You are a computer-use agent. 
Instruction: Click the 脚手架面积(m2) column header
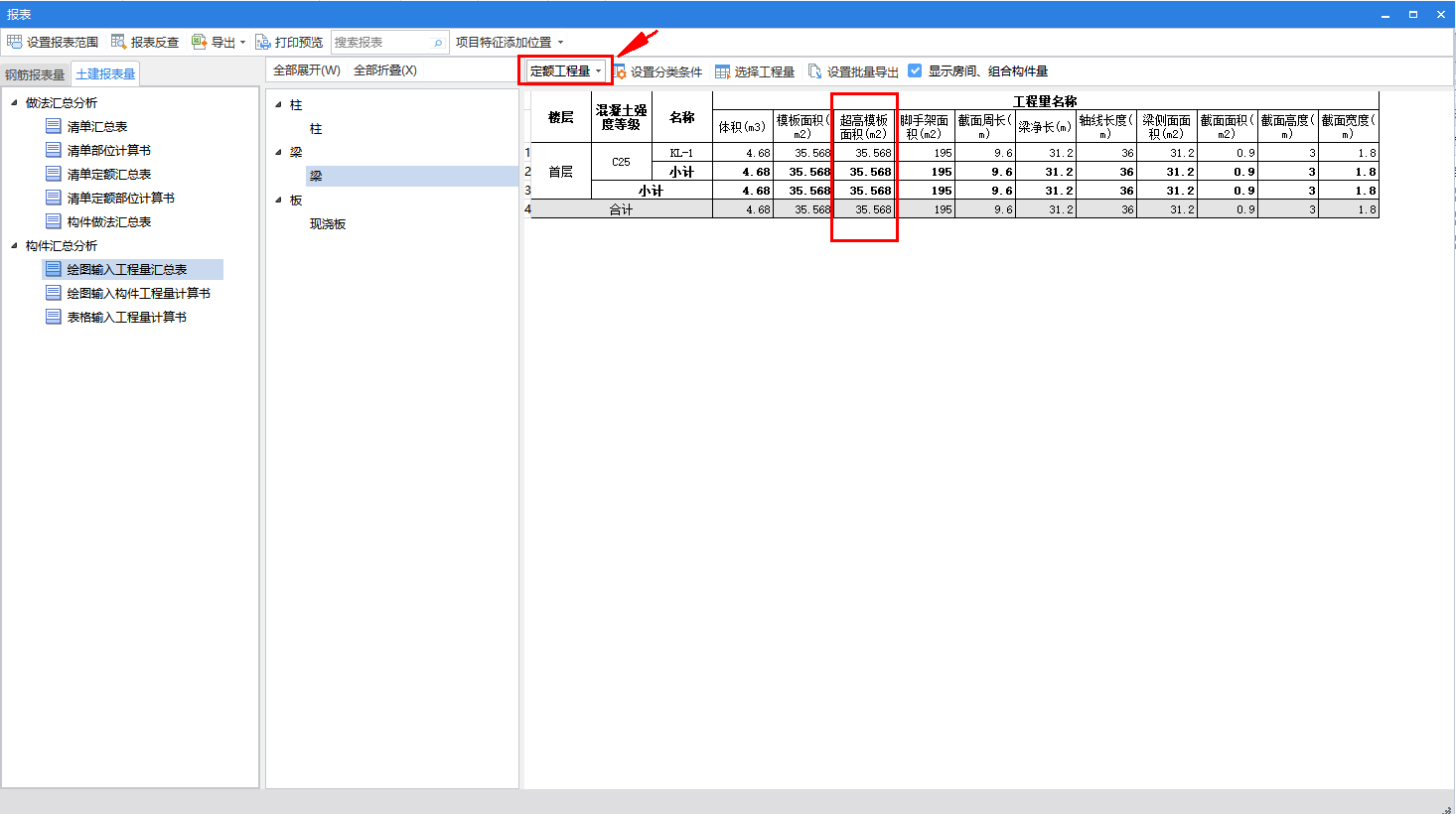[925, 126]
